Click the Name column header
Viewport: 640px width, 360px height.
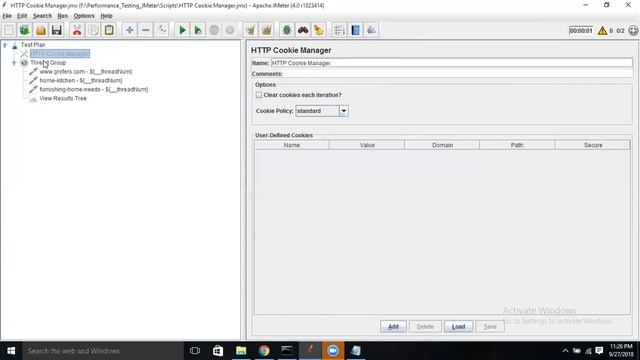pyautogui.click(x=292, y=145)
